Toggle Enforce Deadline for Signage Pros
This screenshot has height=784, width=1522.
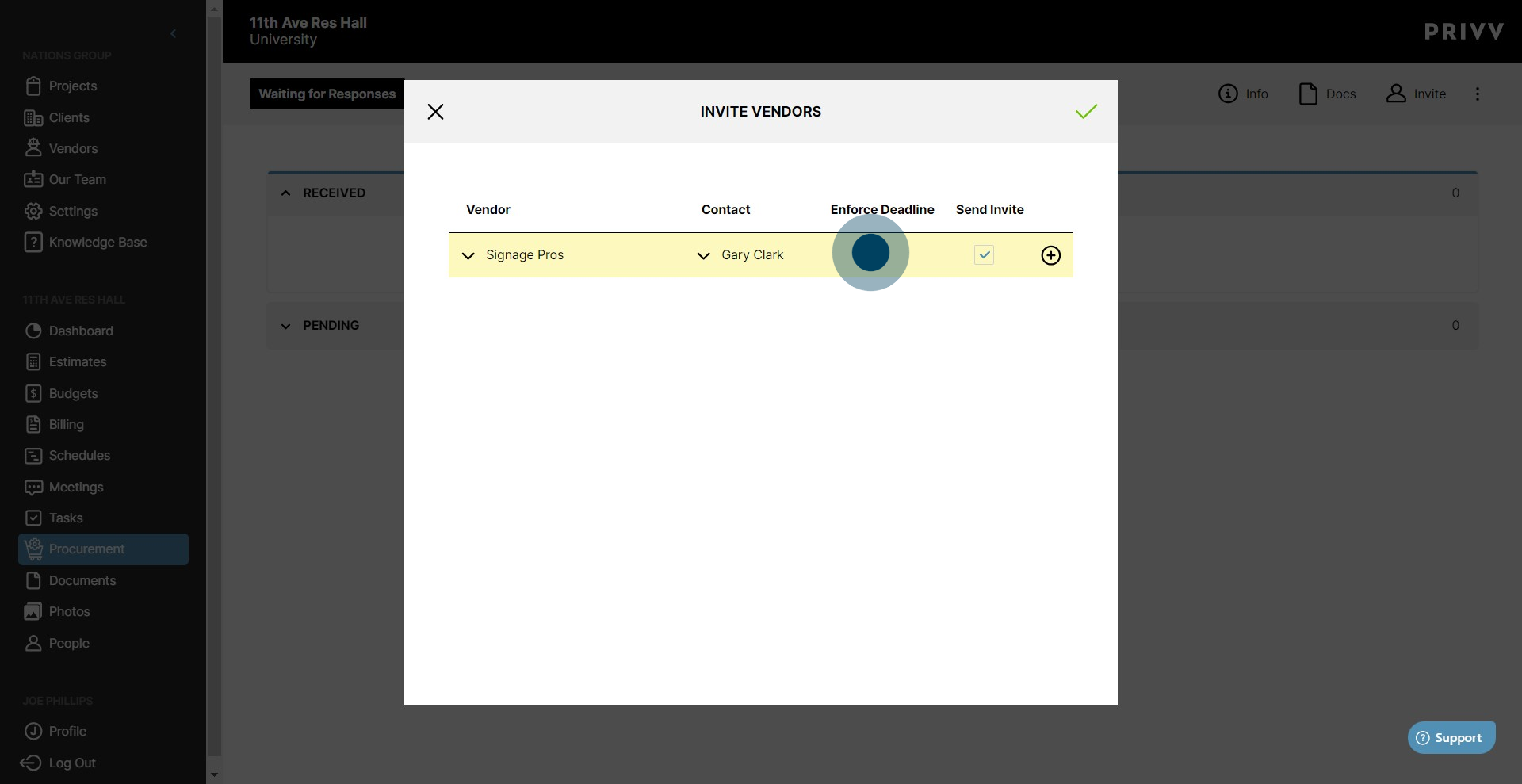870,253
